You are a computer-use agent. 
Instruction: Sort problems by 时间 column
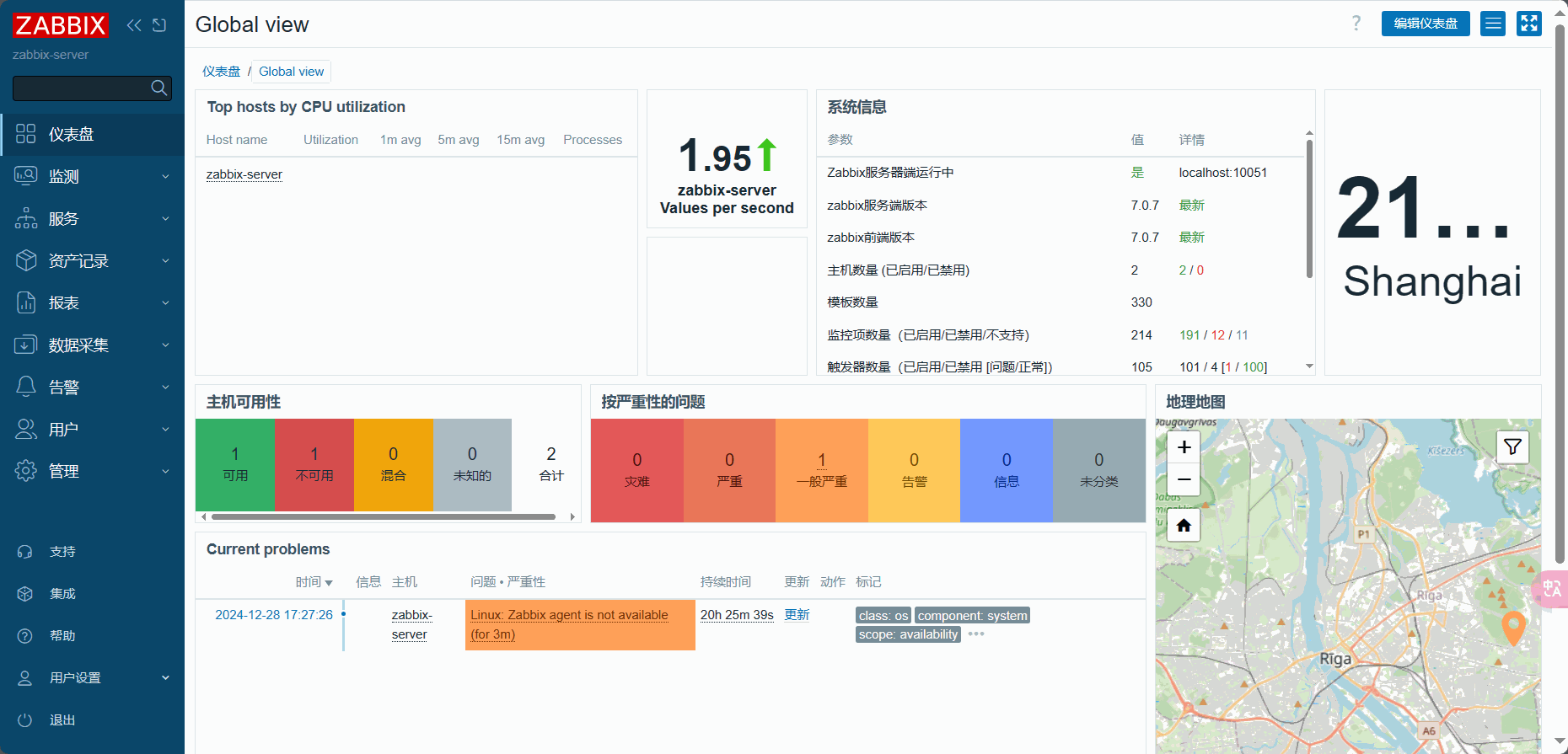click(314, 582)
